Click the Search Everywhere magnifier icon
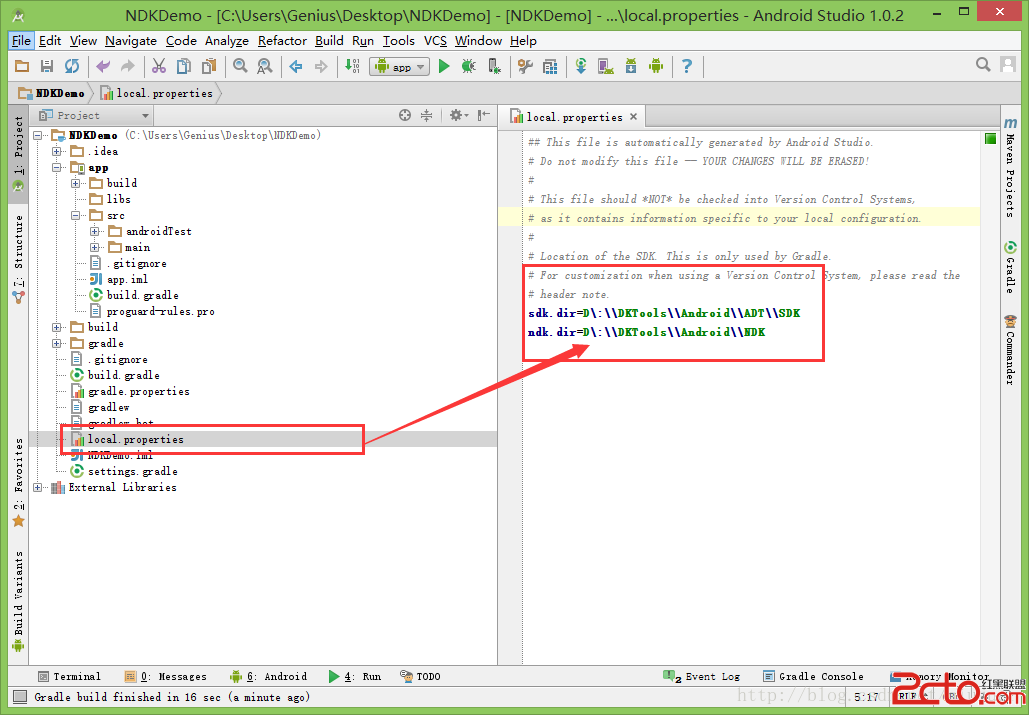 (983, 65)
